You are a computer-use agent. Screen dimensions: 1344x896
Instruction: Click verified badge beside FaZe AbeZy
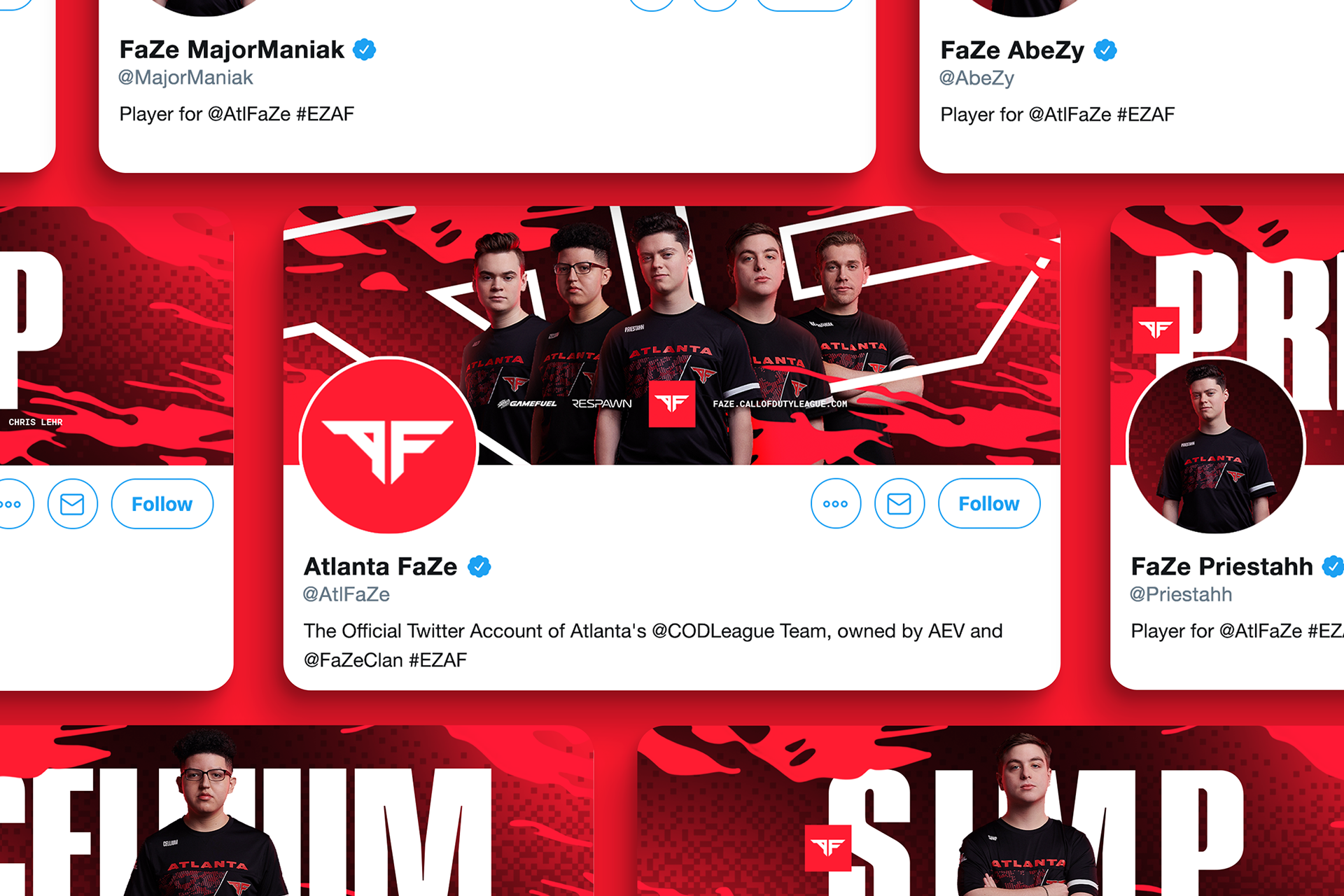(1105, 50)
